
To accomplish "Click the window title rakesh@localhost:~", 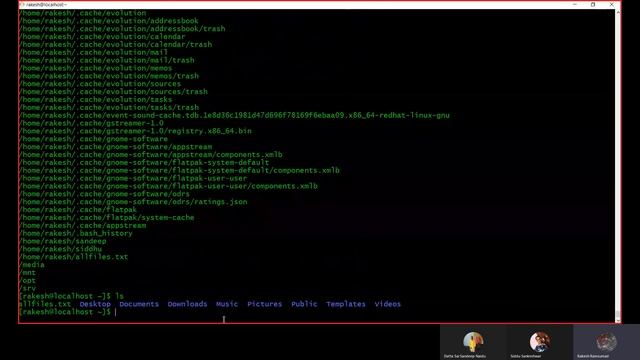I will point(46,4).
